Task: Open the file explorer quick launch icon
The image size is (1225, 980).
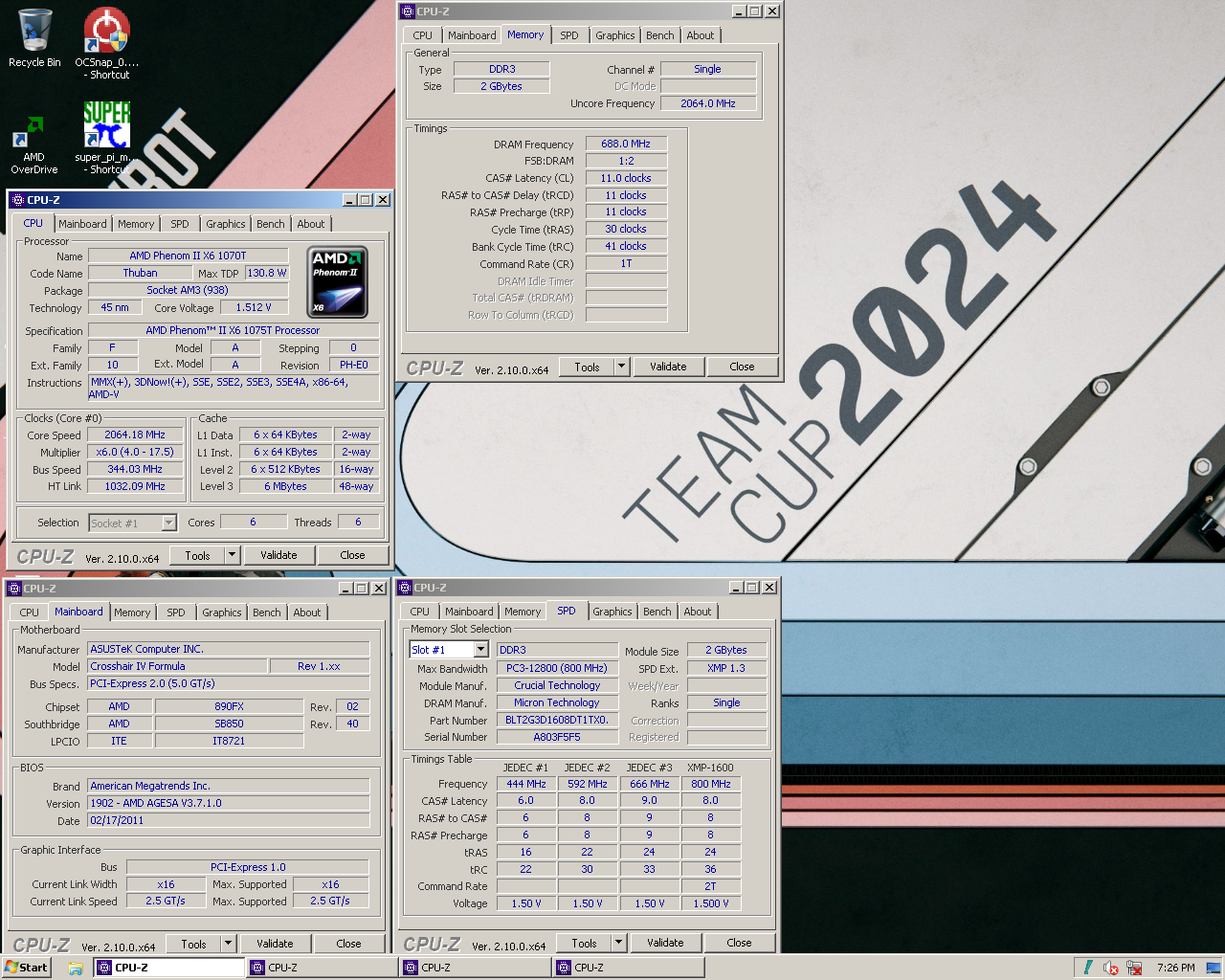Action: click(x=76, y=968)
